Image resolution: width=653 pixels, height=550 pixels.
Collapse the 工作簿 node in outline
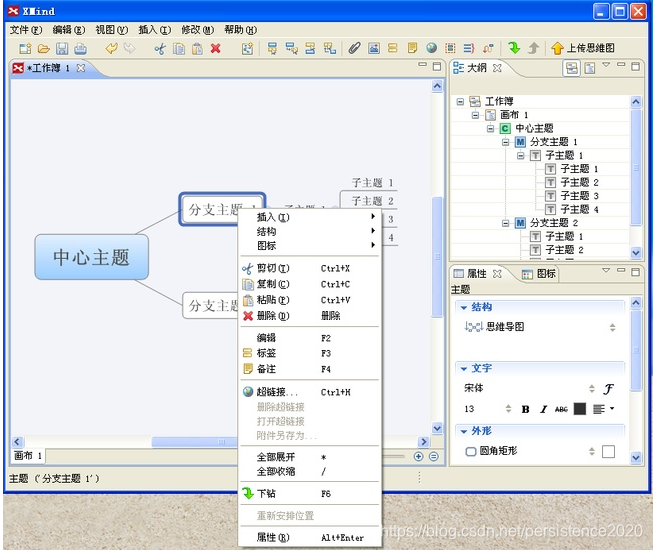click(460, 102)
